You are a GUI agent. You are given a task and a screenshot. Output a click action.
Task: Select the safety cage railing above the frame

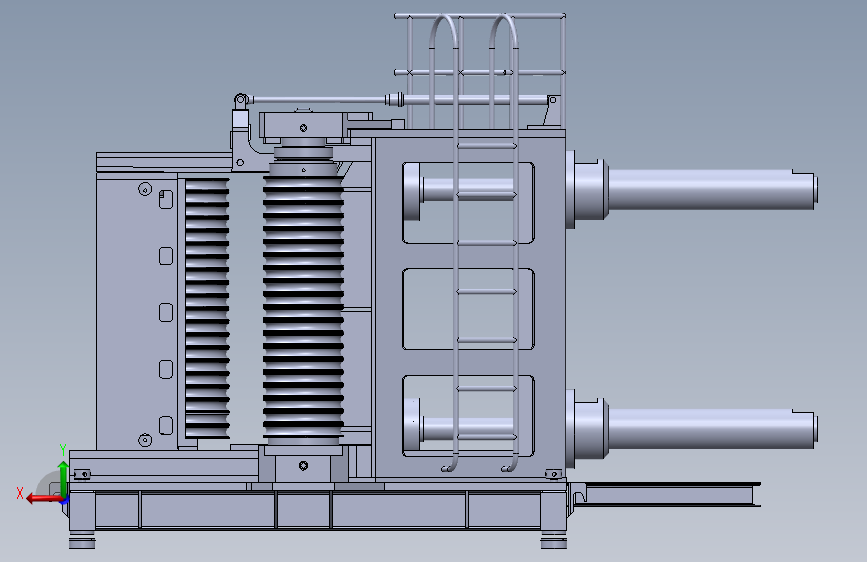click(x=480, y=71)
